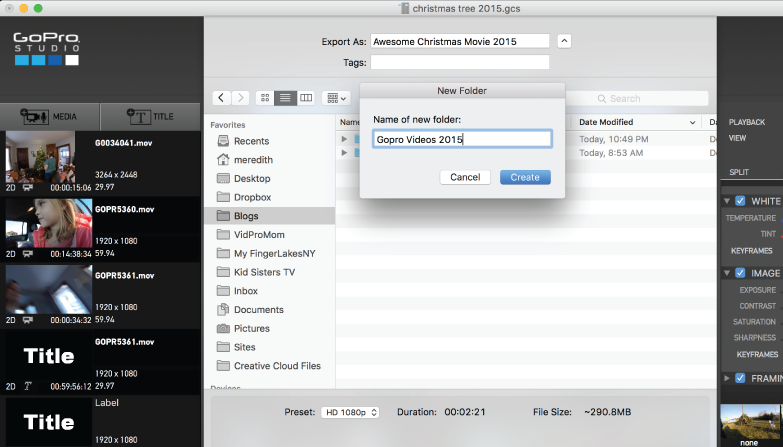Switch to list view in file browser
The height and width of the screenshot is (447, 783).
[x=285, y=98]
